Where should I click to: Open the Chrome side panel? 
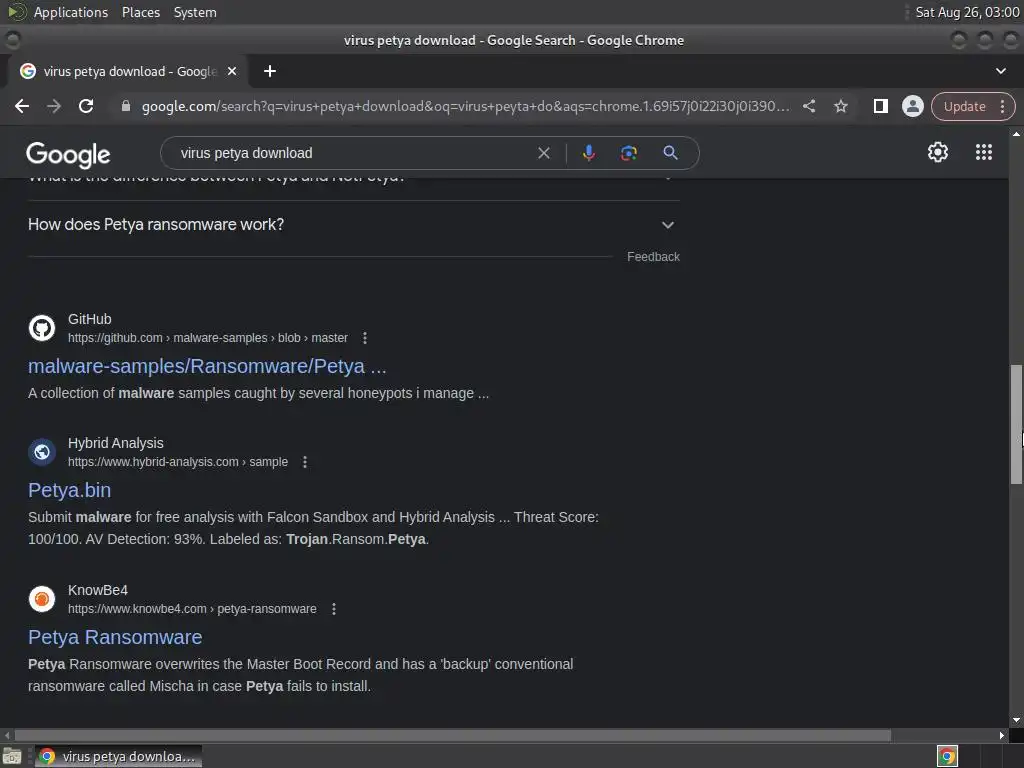pos(880,106)
